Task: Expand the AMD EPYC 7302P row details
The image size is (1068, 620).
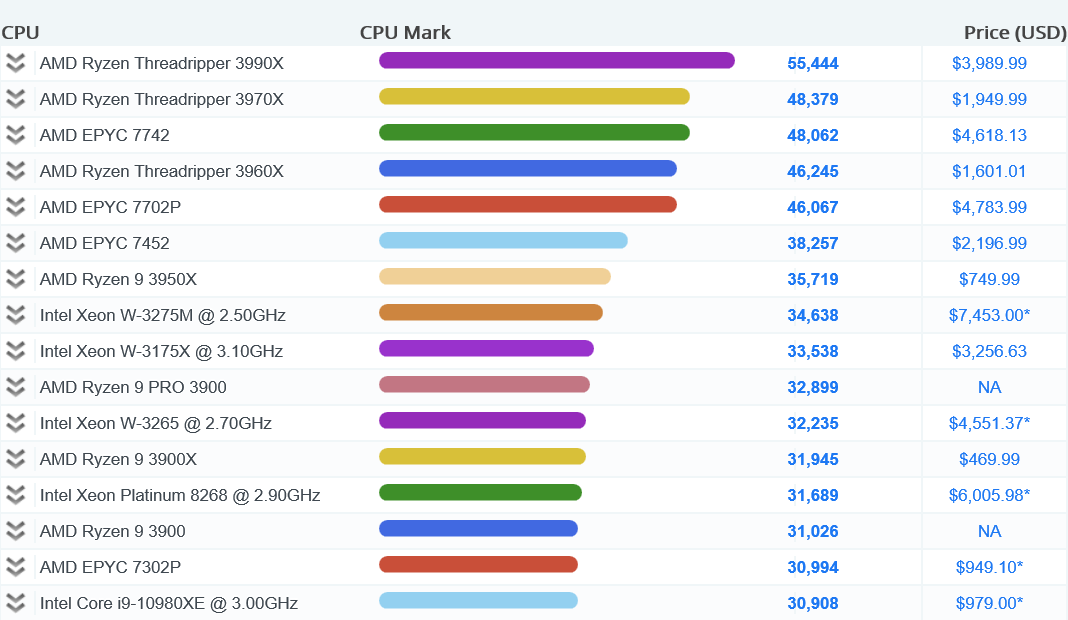Action: pos(15,567)
